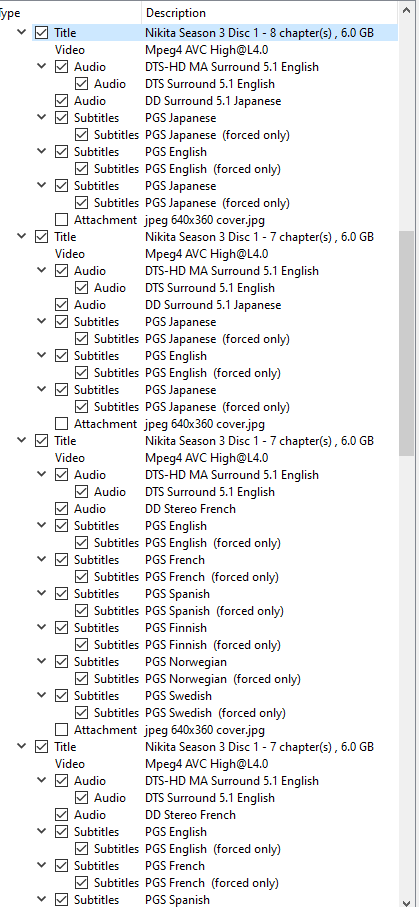
Task: Click the Type column header
Action: coord(69,13)
